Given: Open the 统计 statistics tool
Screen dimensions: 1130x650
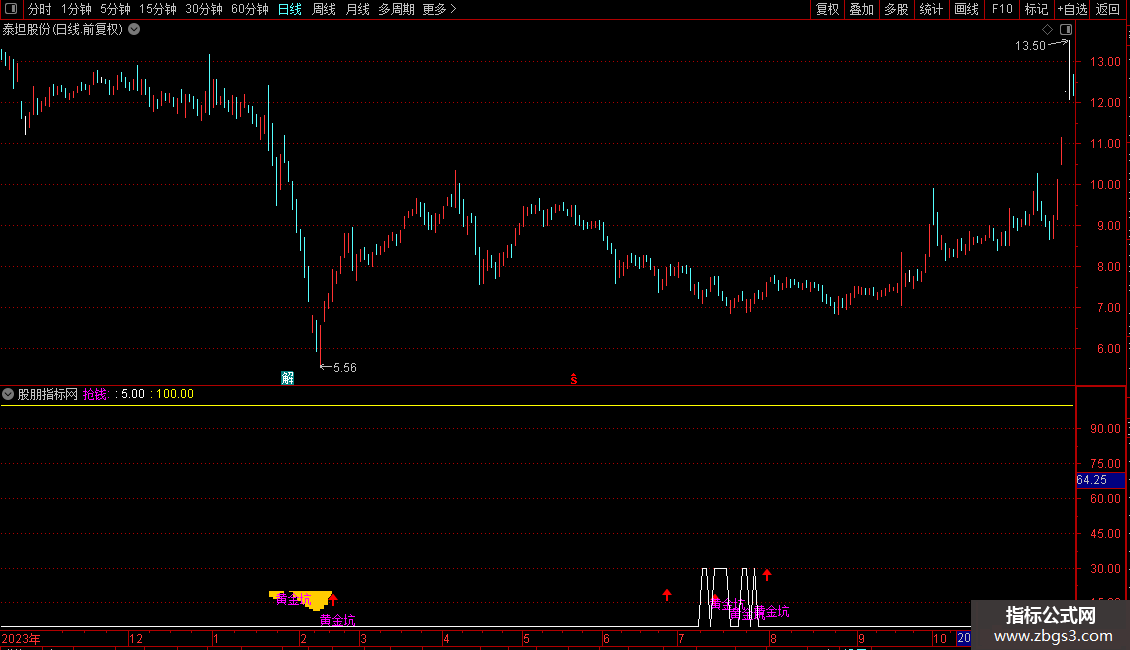Looking at the screenshot, I should (x=931, y=9).
